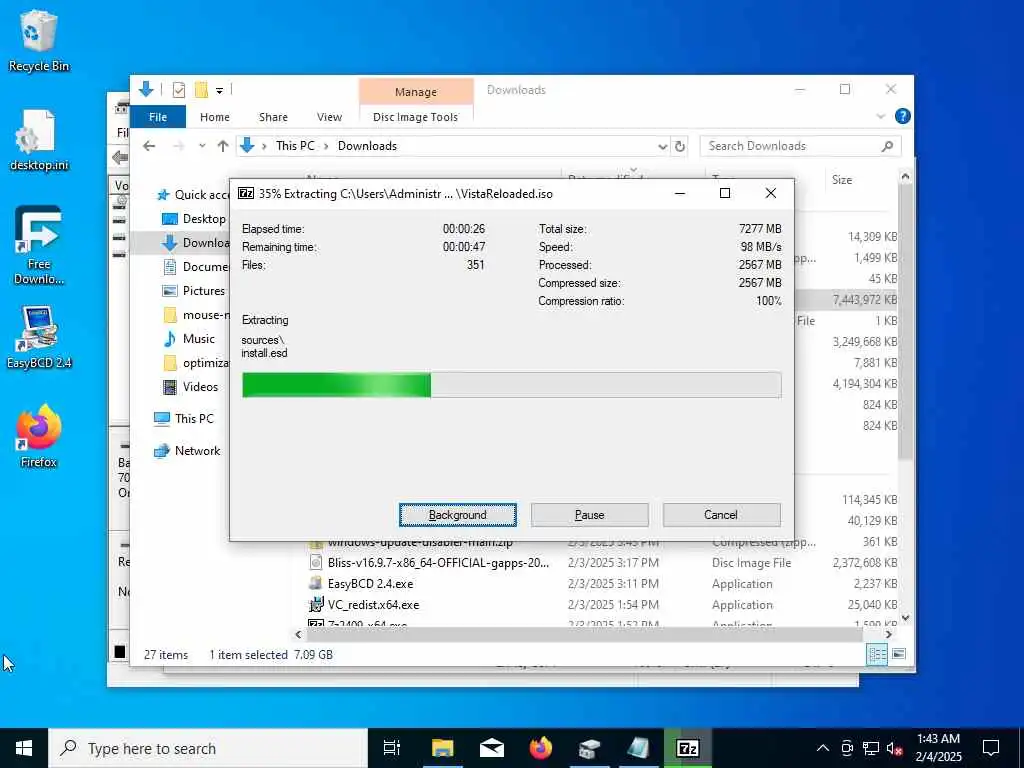The height and width of the screenshot is (768, 1024).
Task: Open the Windows Start menu
Action: click(x=24, y=748)
